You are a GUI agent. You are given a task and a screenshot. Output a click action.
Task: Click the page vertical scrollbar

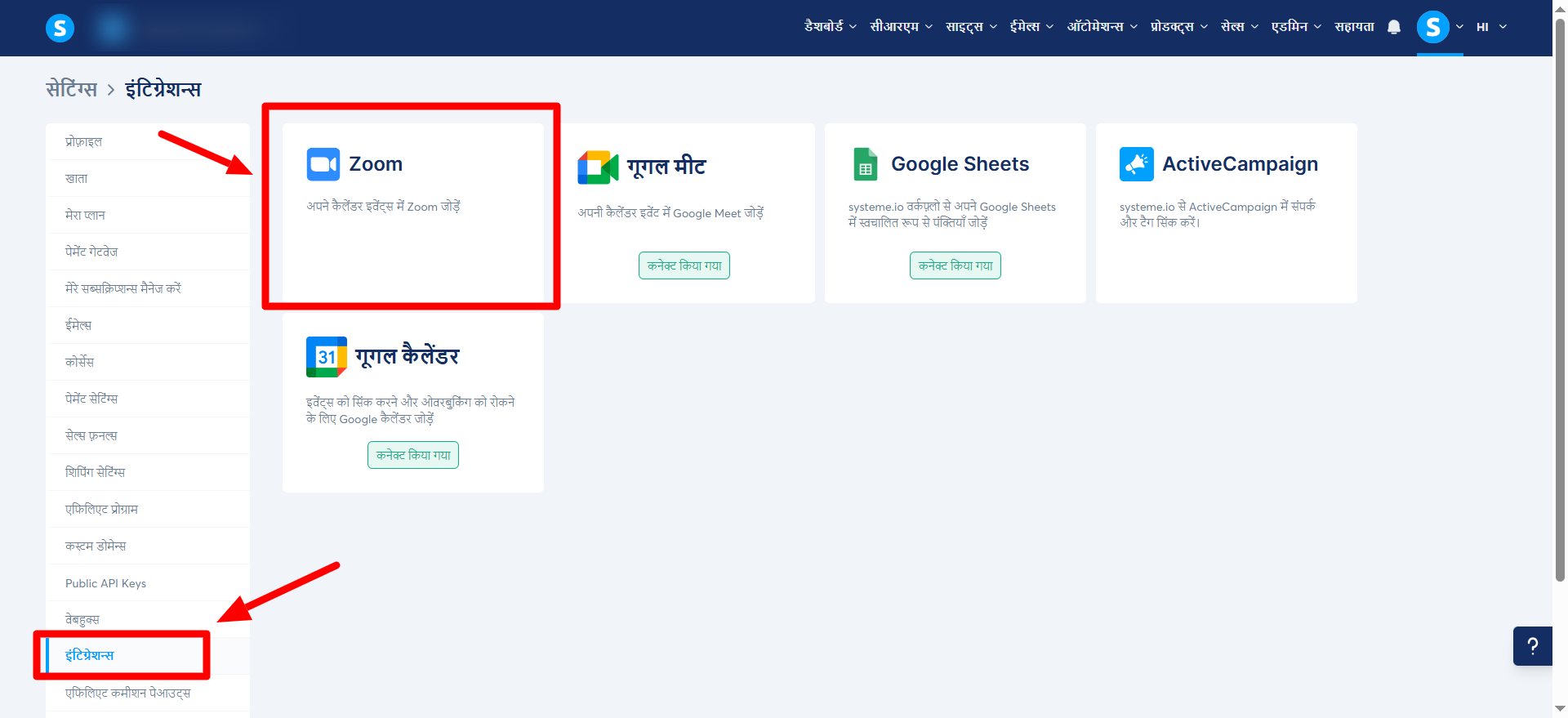pos(1561,302)
